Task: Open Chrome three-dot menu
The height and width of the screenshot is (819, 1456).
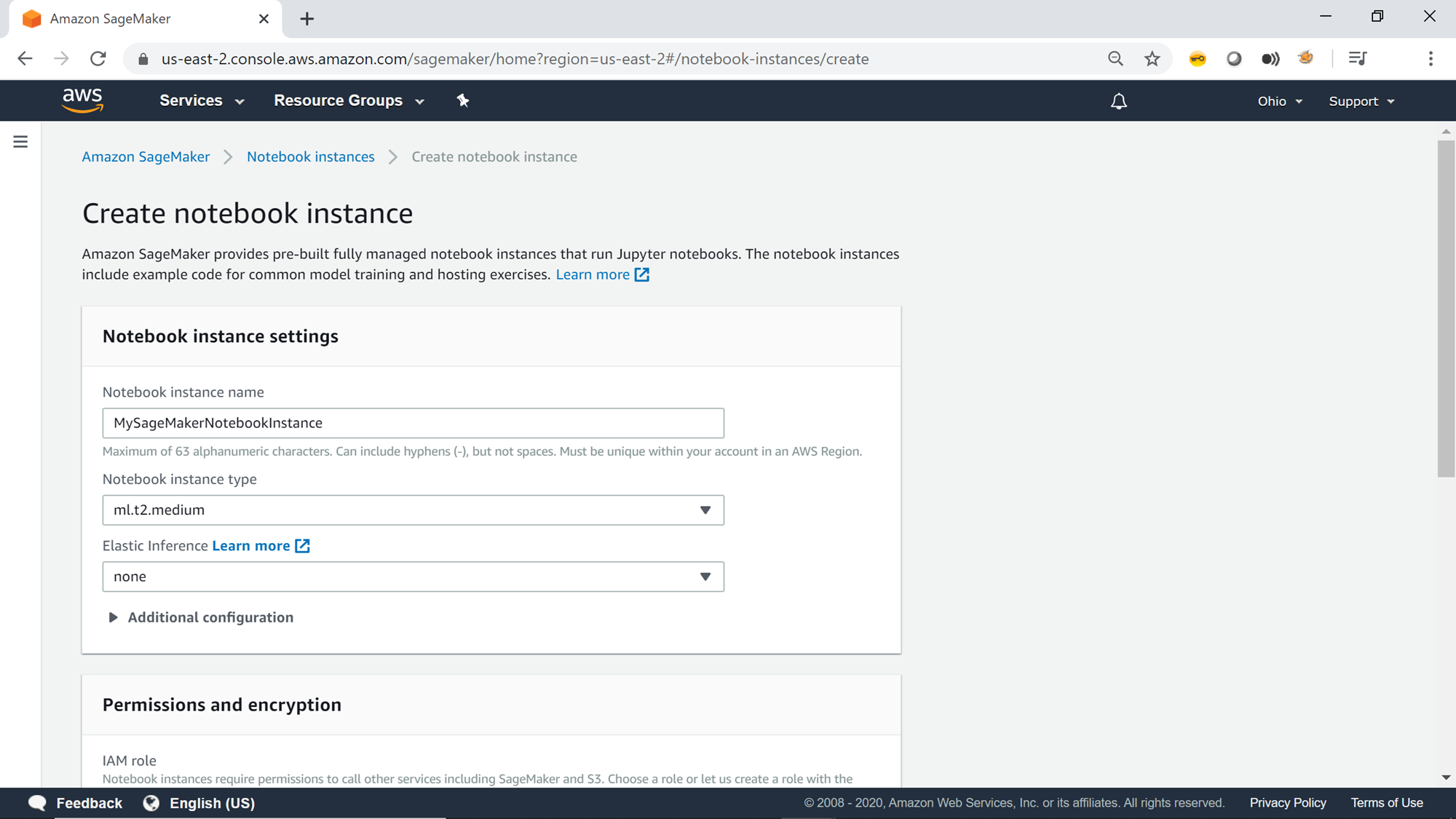Action: coord(1431,59)
